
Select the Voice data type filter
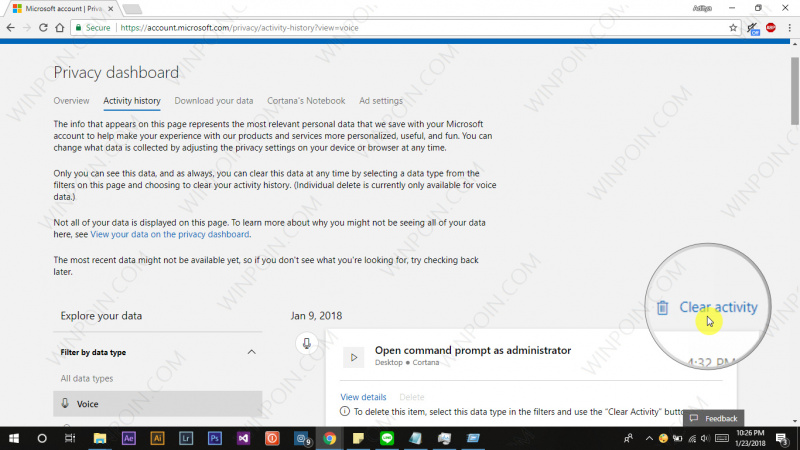(158, 404)
